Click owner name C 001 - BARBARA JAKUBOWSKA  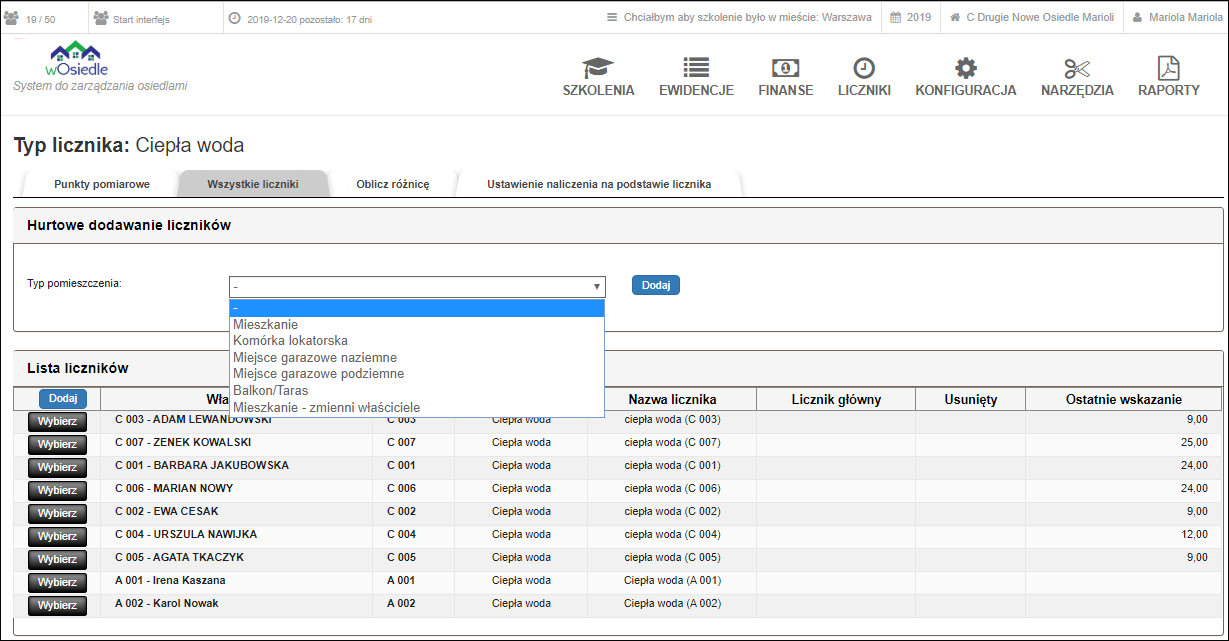click(x=202, y=465)
